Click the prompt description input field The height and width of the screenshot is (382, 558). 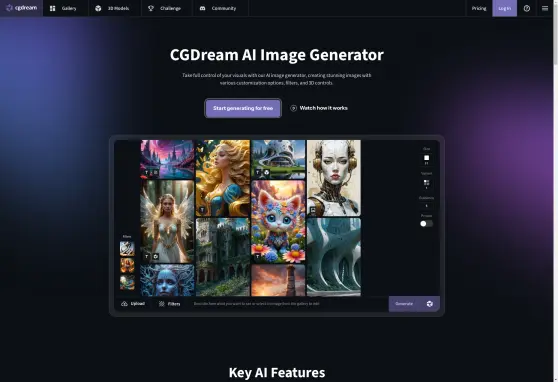point(288,304)
